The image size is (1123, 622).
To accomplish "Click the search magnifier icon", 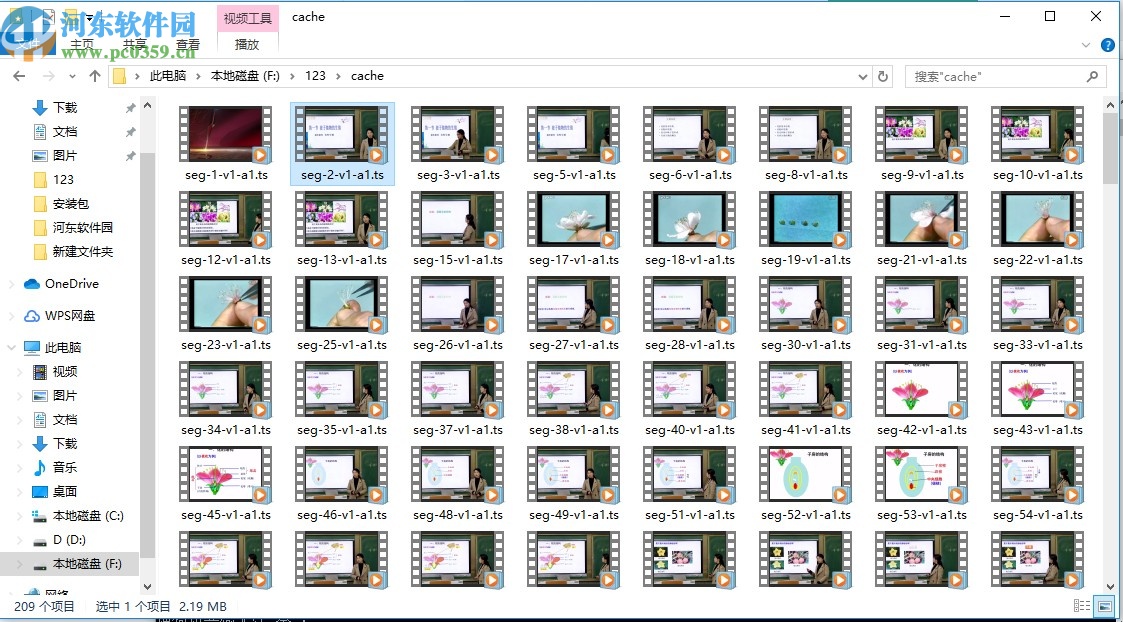I will pos(1092,76).
